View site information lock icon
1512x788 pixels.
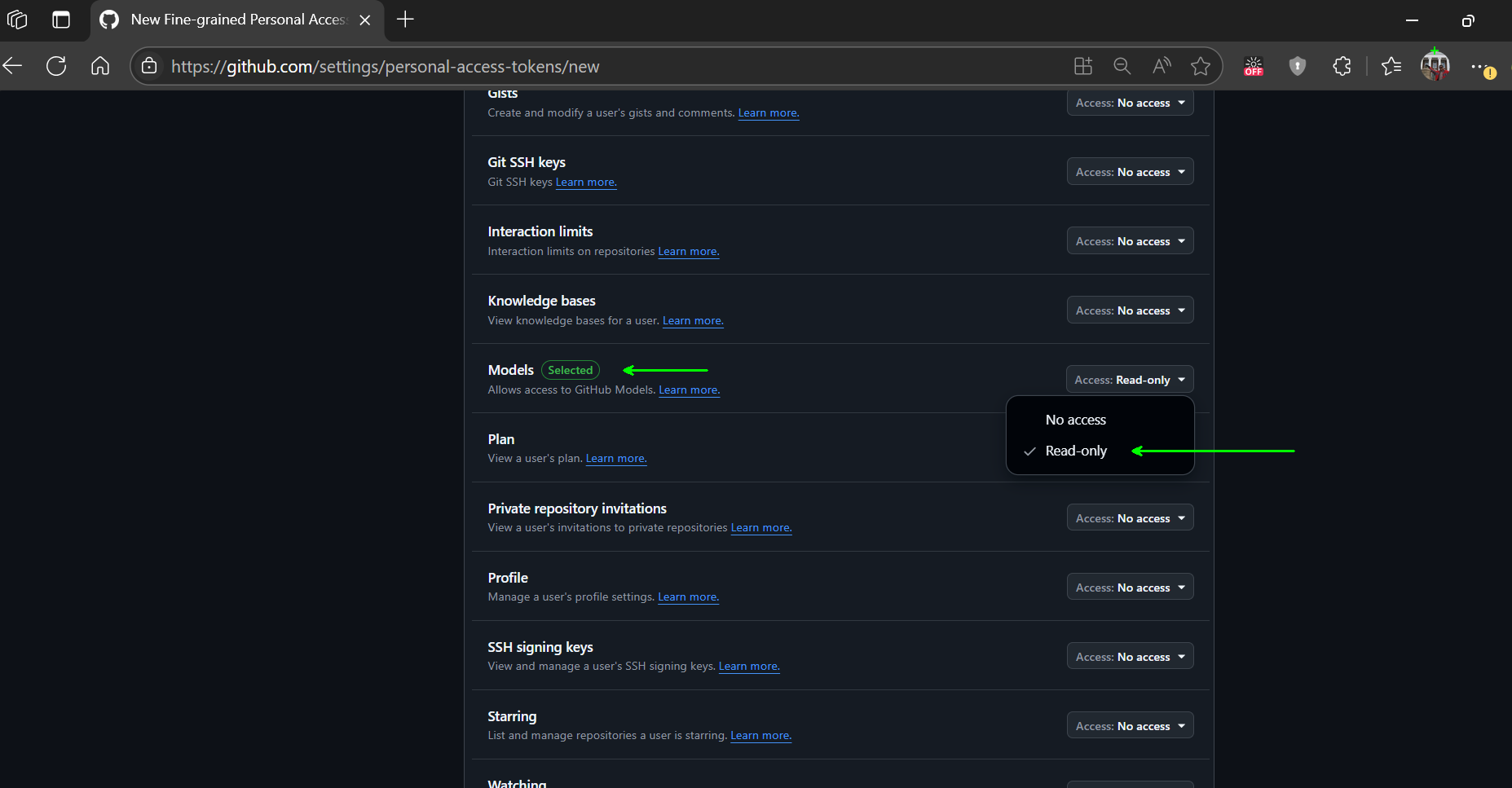149,66
